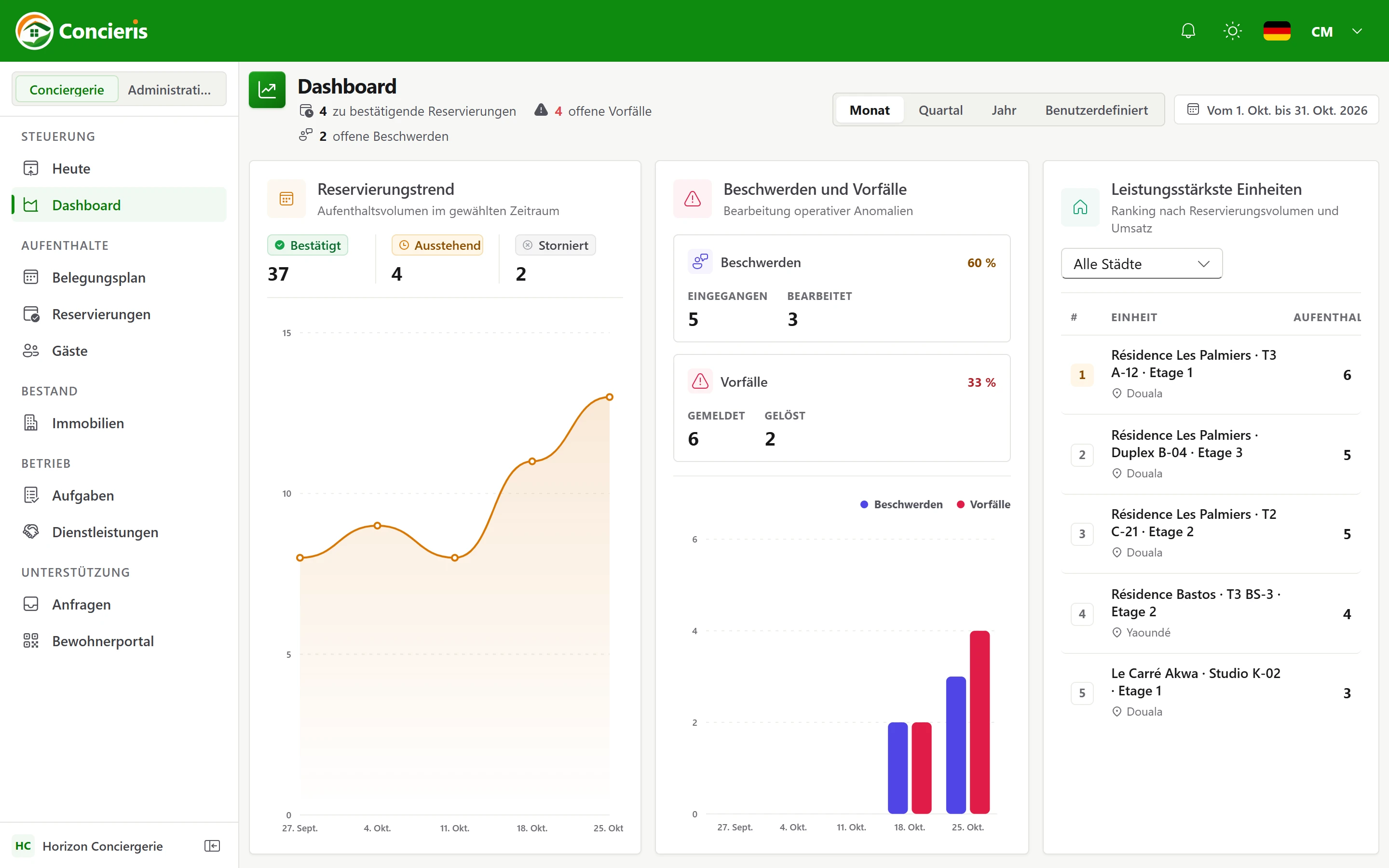Select the Quartal period
This screenshot has width=1389, height=868.
tap(940, 109)
